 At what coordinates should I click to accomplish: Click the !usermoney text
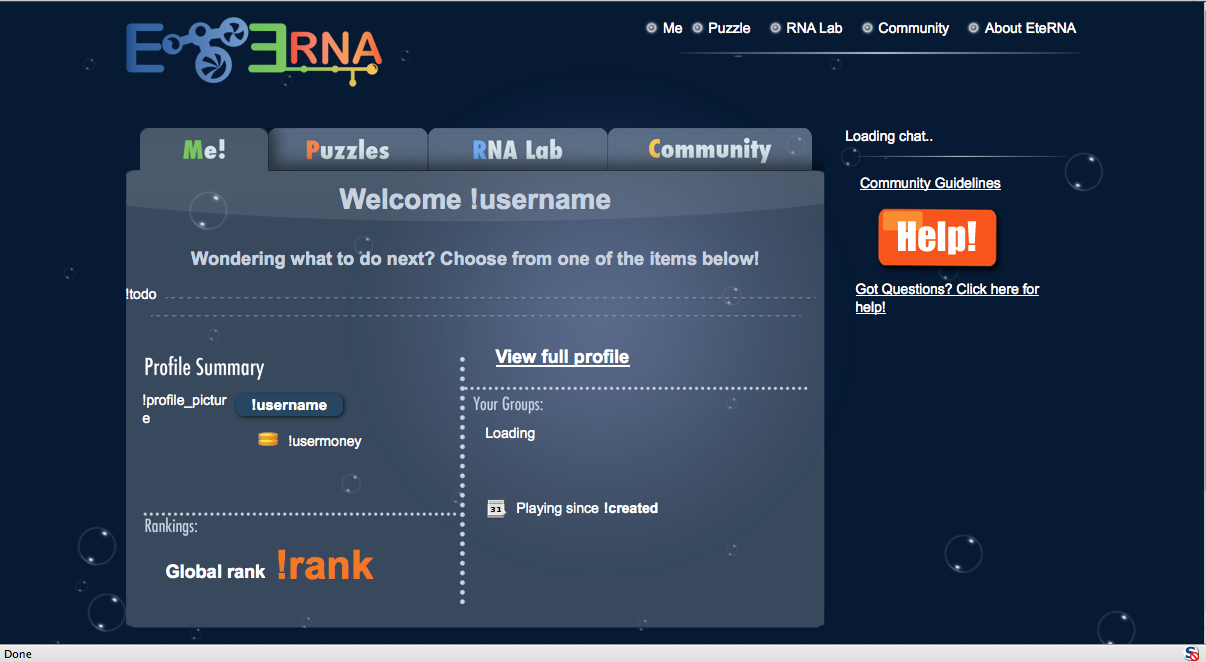click(325, 441)
